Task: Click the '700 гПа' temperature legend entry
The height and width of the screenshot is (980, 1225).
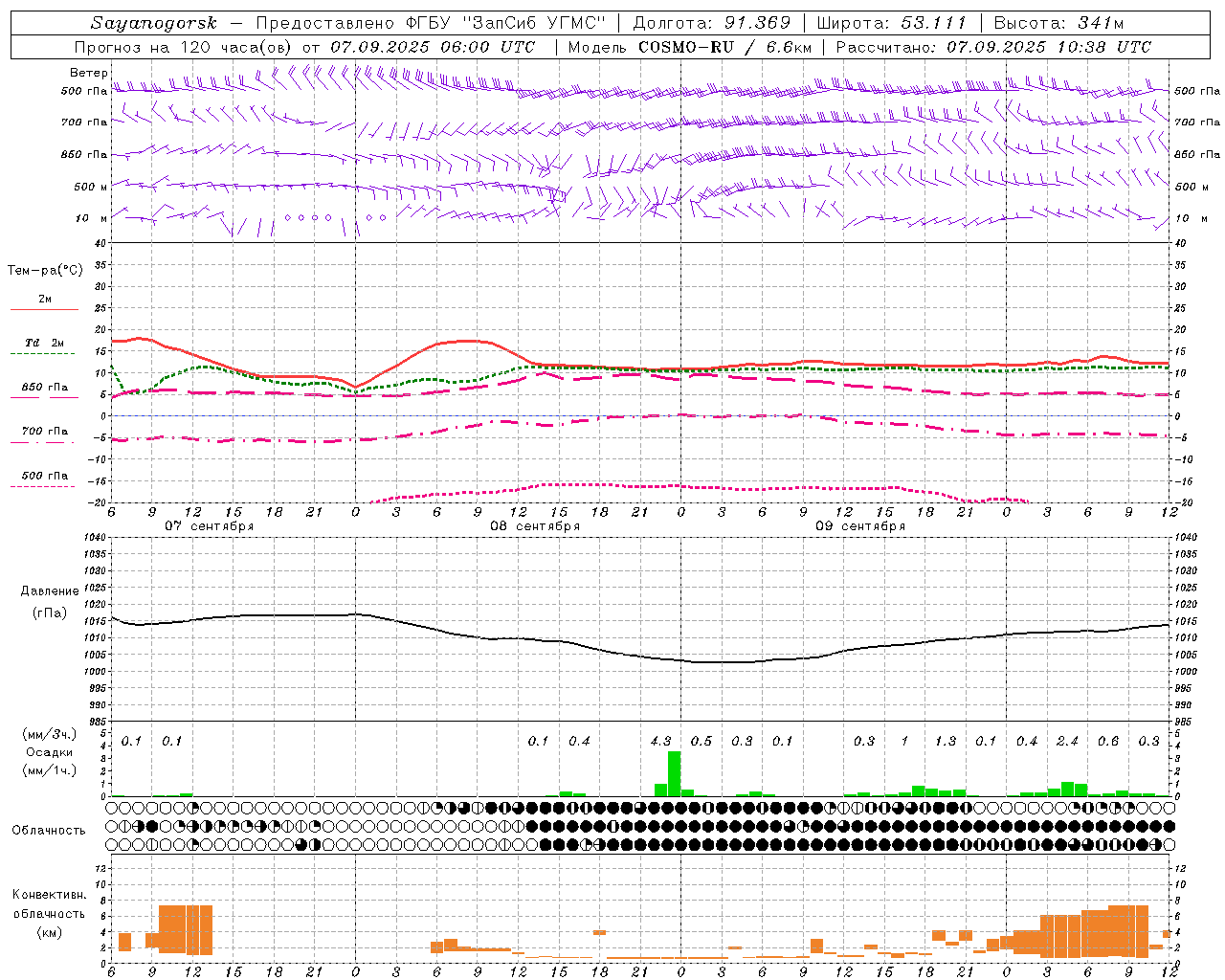Action: click(x=45, y=432)
